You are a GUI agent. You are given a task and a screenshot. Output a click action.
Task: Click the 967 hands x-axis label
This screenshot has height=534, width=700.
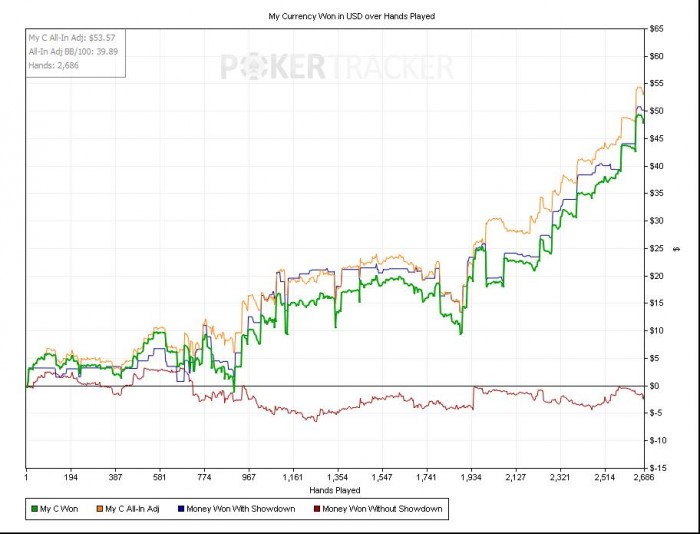coord(249,477)
